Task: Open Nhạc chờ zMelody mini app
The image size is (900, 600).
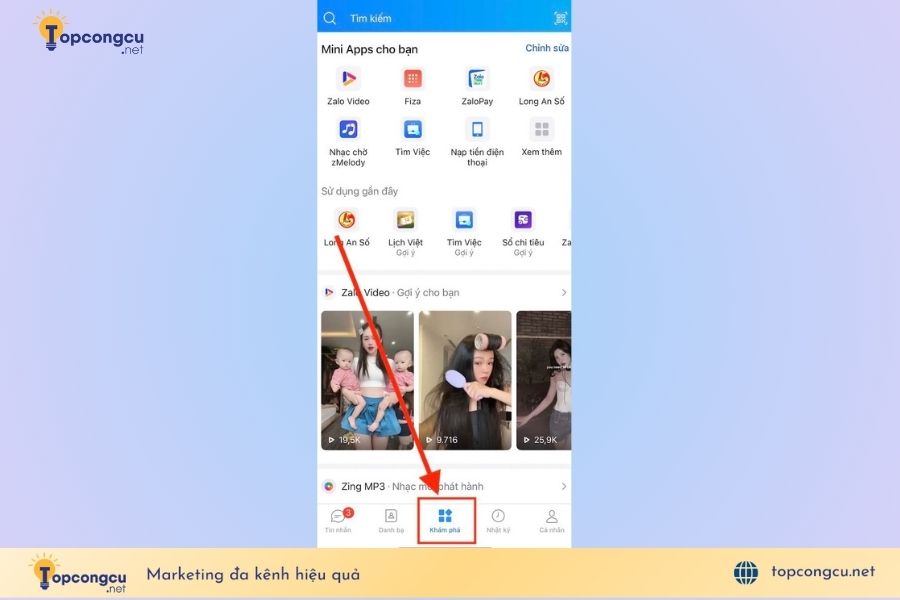Action: (348, 142)
